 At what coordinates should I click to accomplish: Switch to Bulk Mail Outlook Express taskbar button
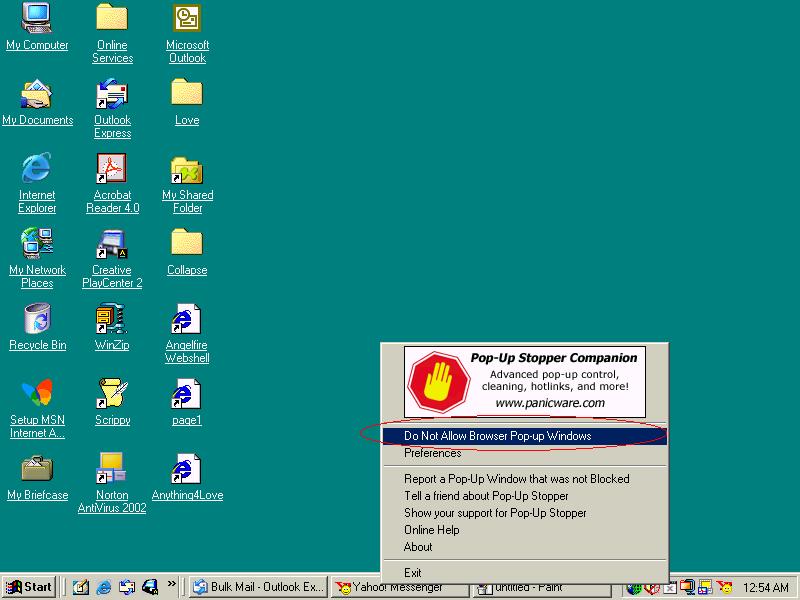point(259,587)
